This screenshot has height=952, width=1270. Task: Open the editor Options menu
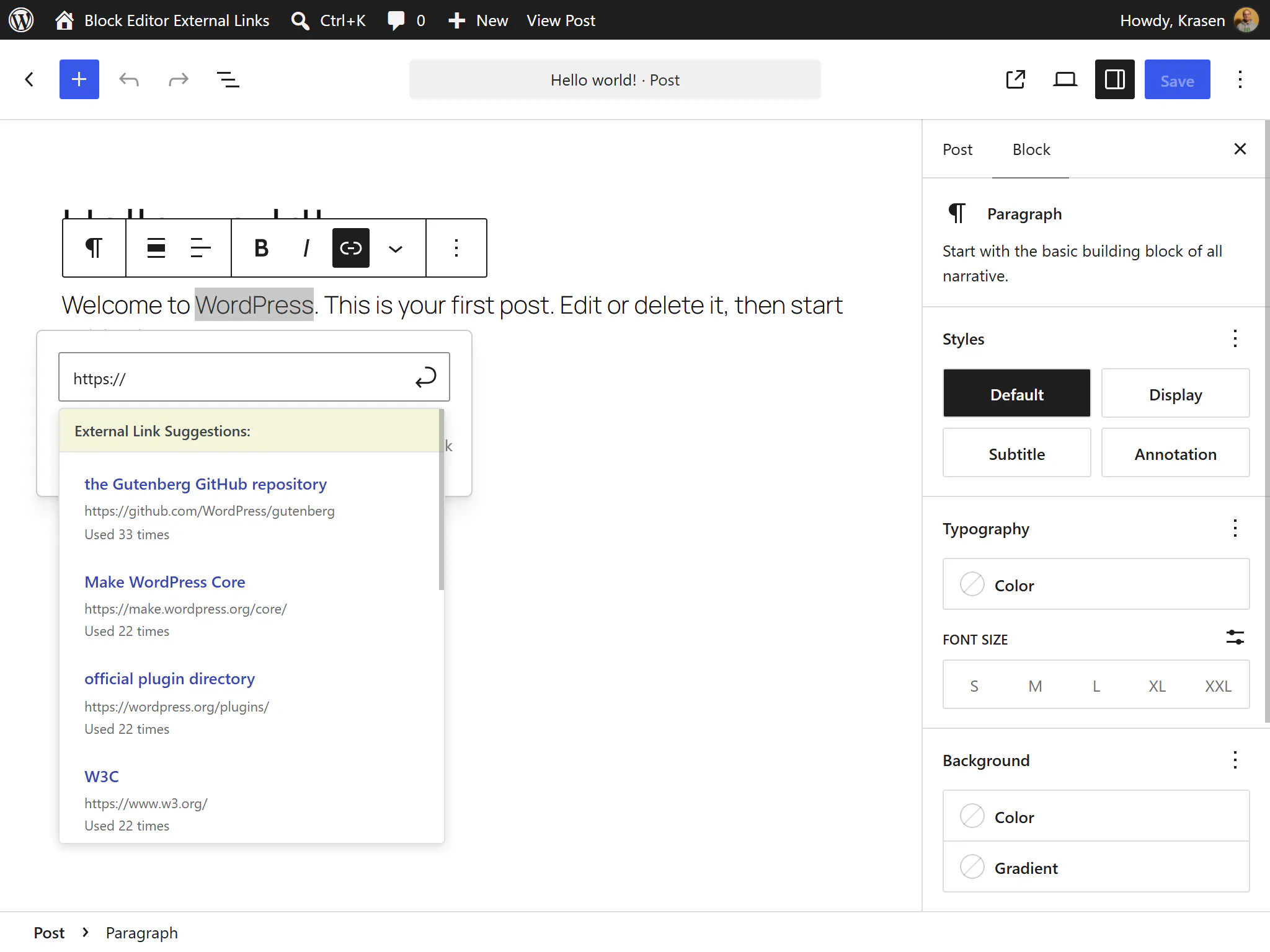click(1240, 79)
